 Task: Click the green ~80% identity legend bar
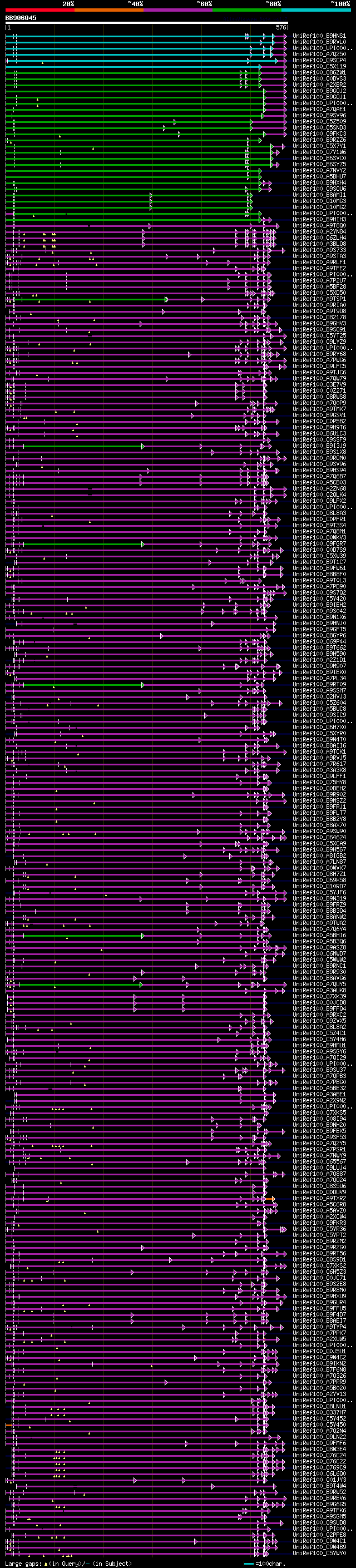click(x=247, y=10)
